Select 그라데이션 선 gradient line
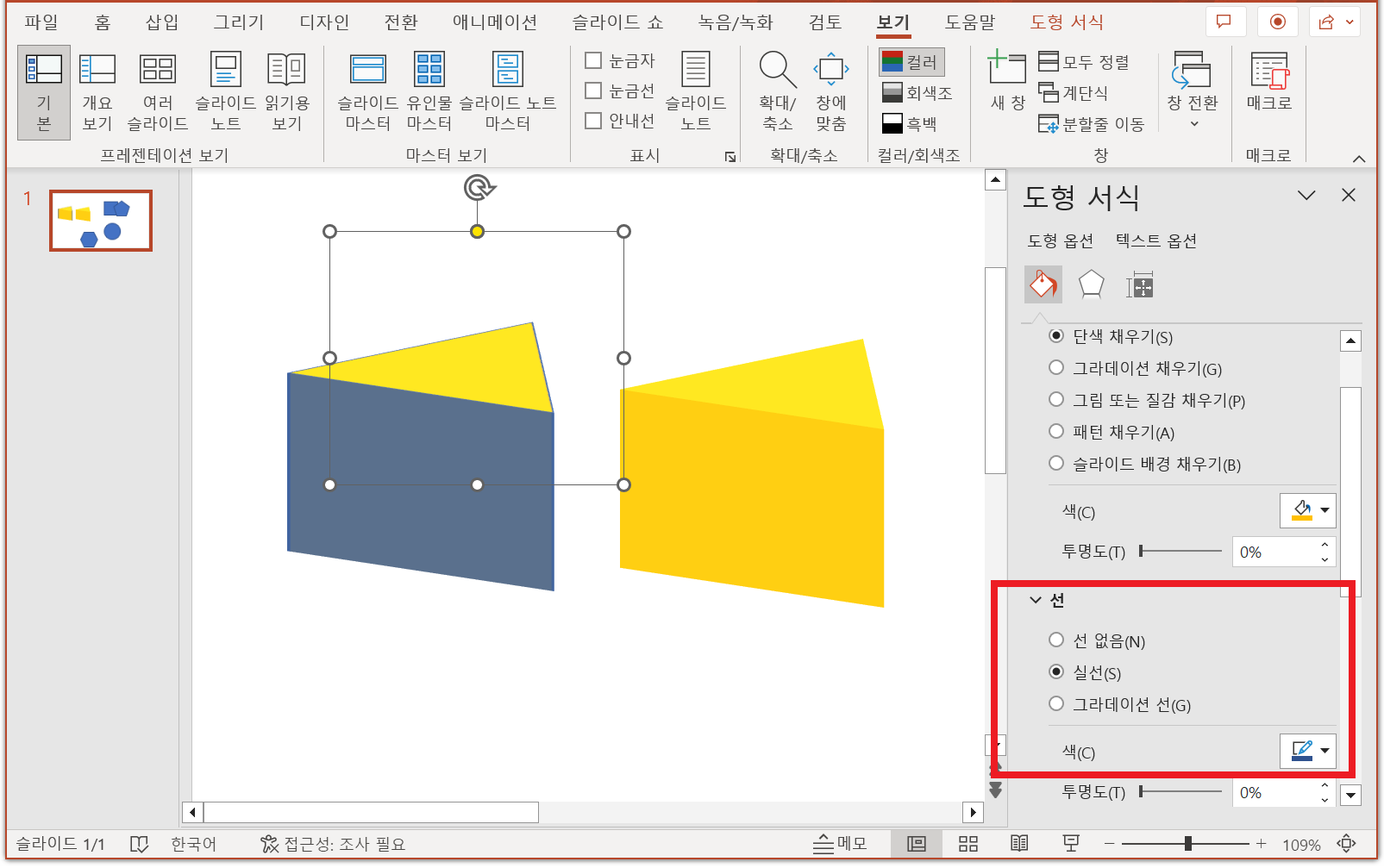This screenshot has width=1384, height=868. tap(1056, 704)
